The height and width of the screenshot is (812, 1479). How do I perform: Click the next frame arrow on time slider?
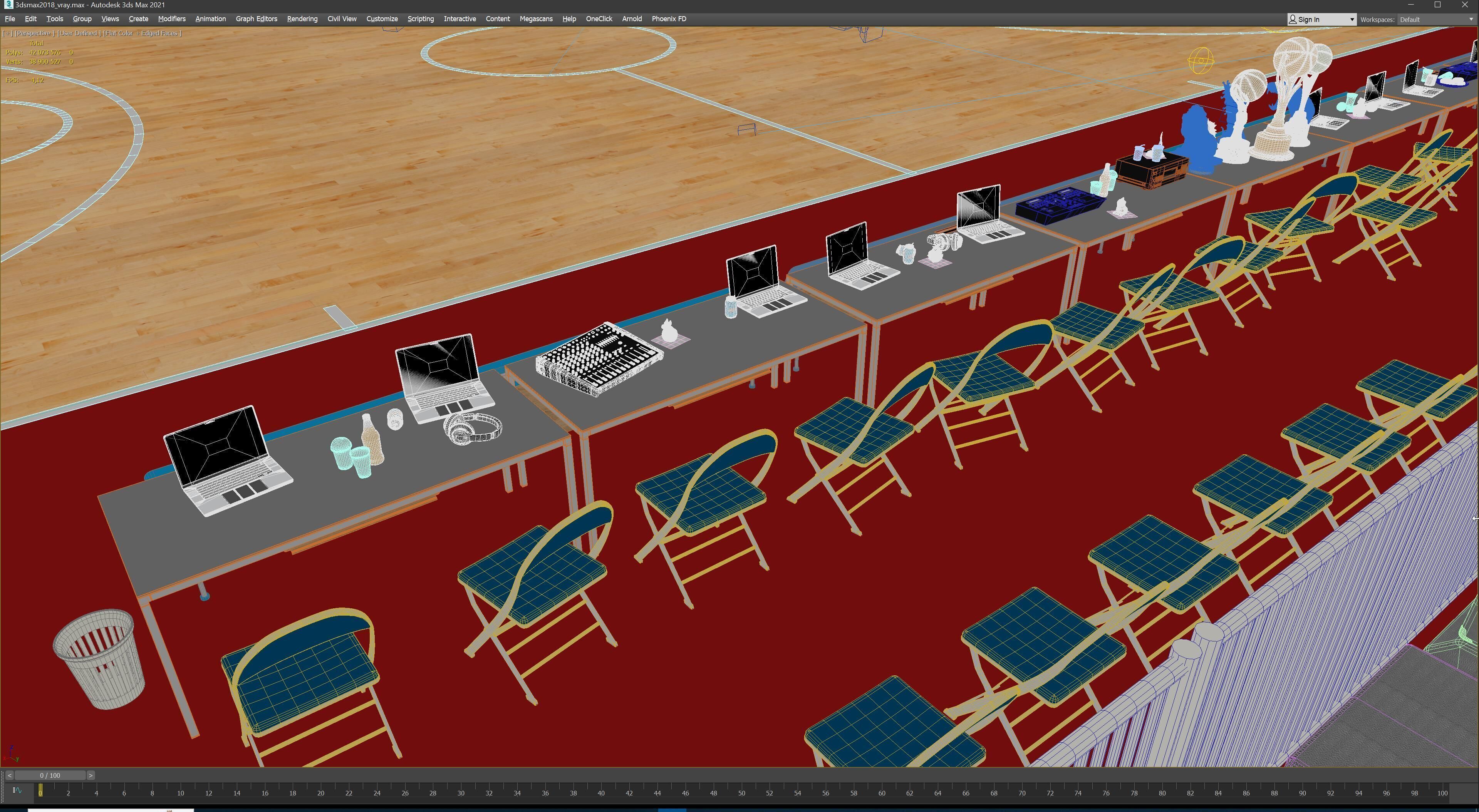(x=91, y=775)
